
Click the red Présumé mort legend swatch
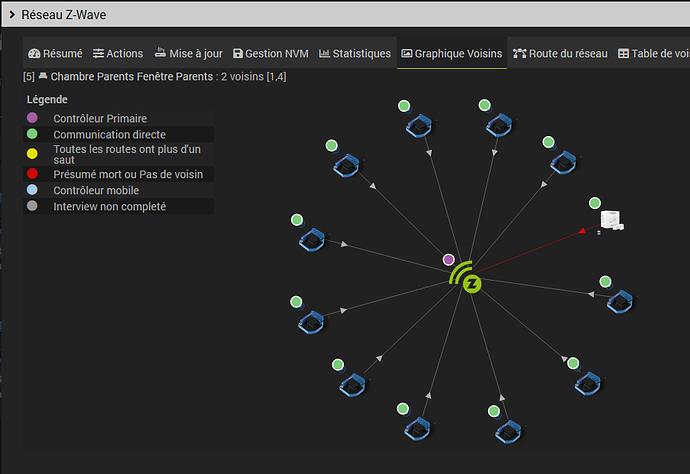(32, 173)
